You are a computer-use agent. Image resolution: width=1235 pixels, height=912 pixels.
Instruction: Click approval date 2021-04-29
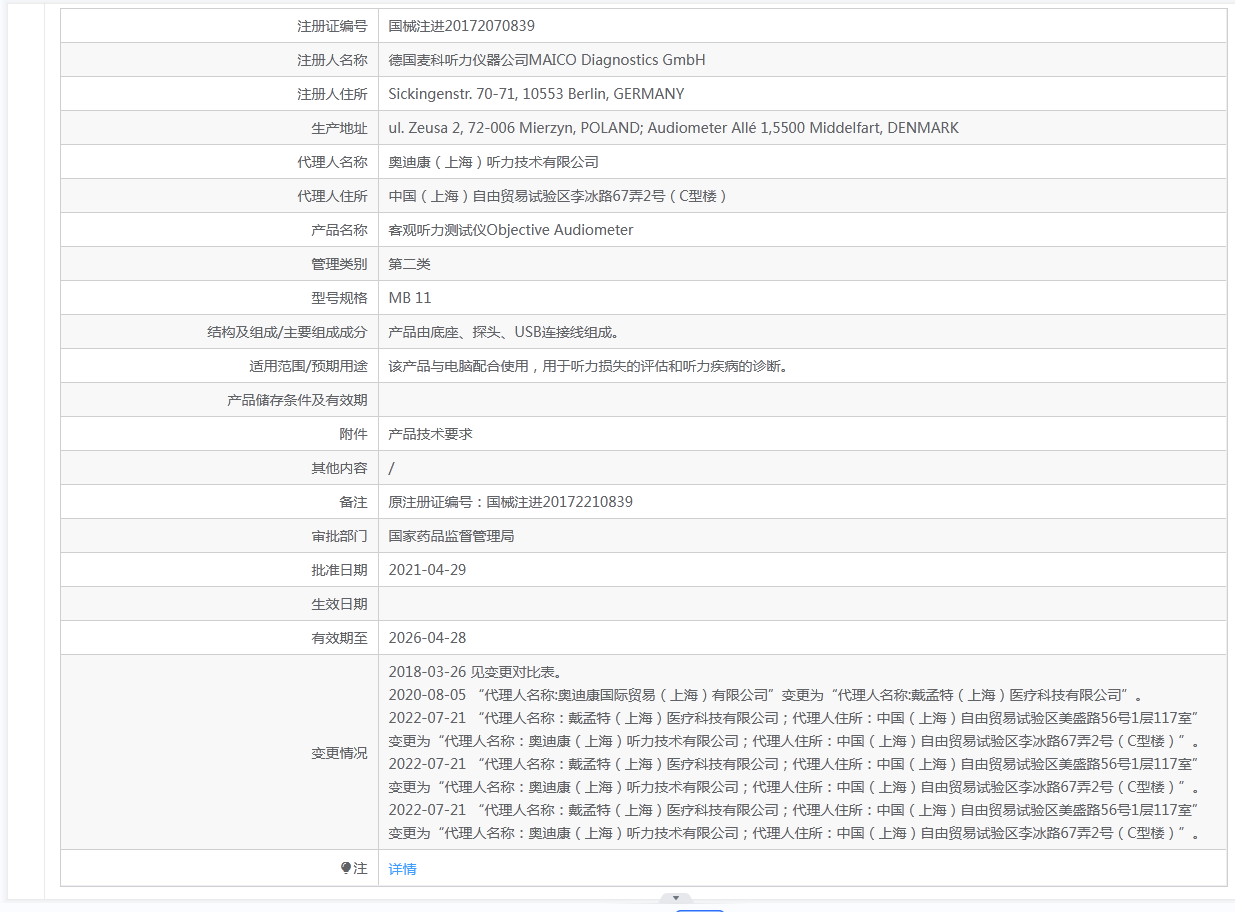click(427, 570)
